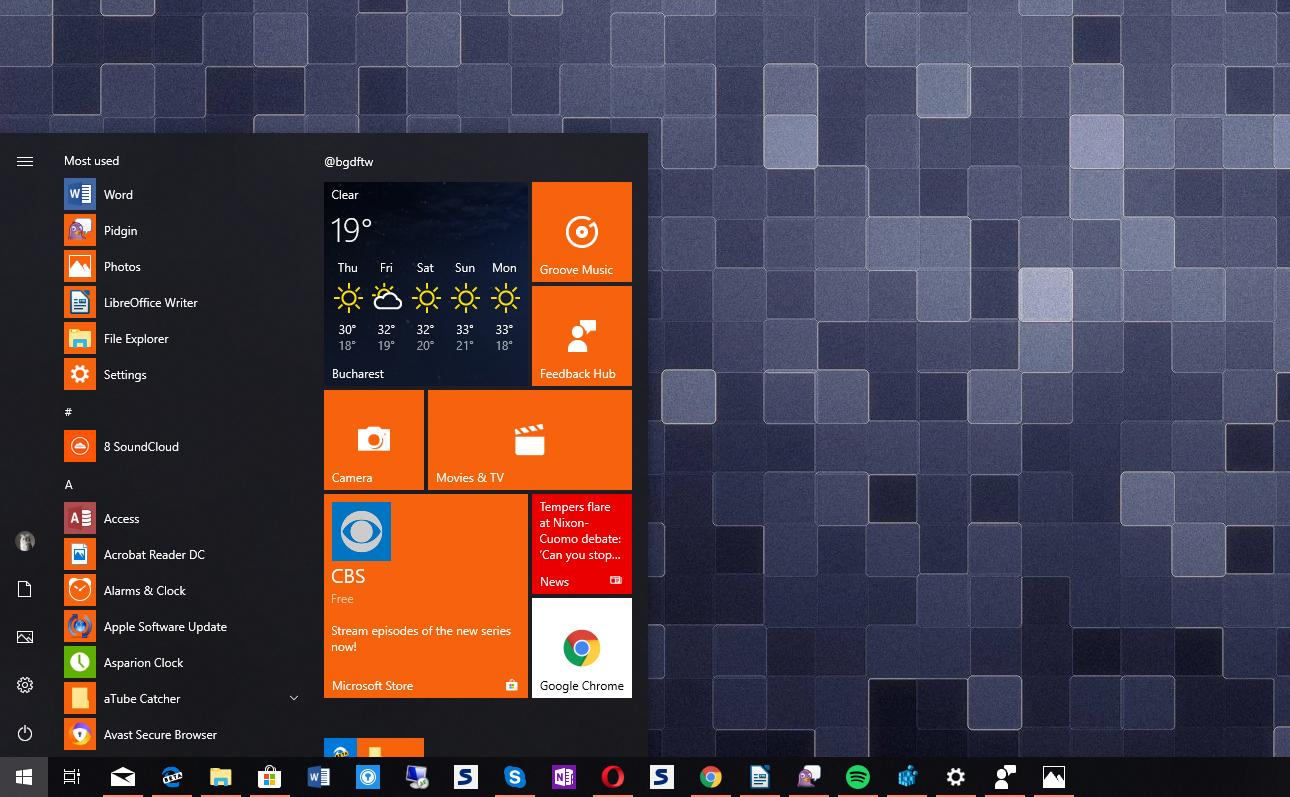
Task: Launch Google Chrome tile
Action: pyautogui.click(x=582, y=648)
